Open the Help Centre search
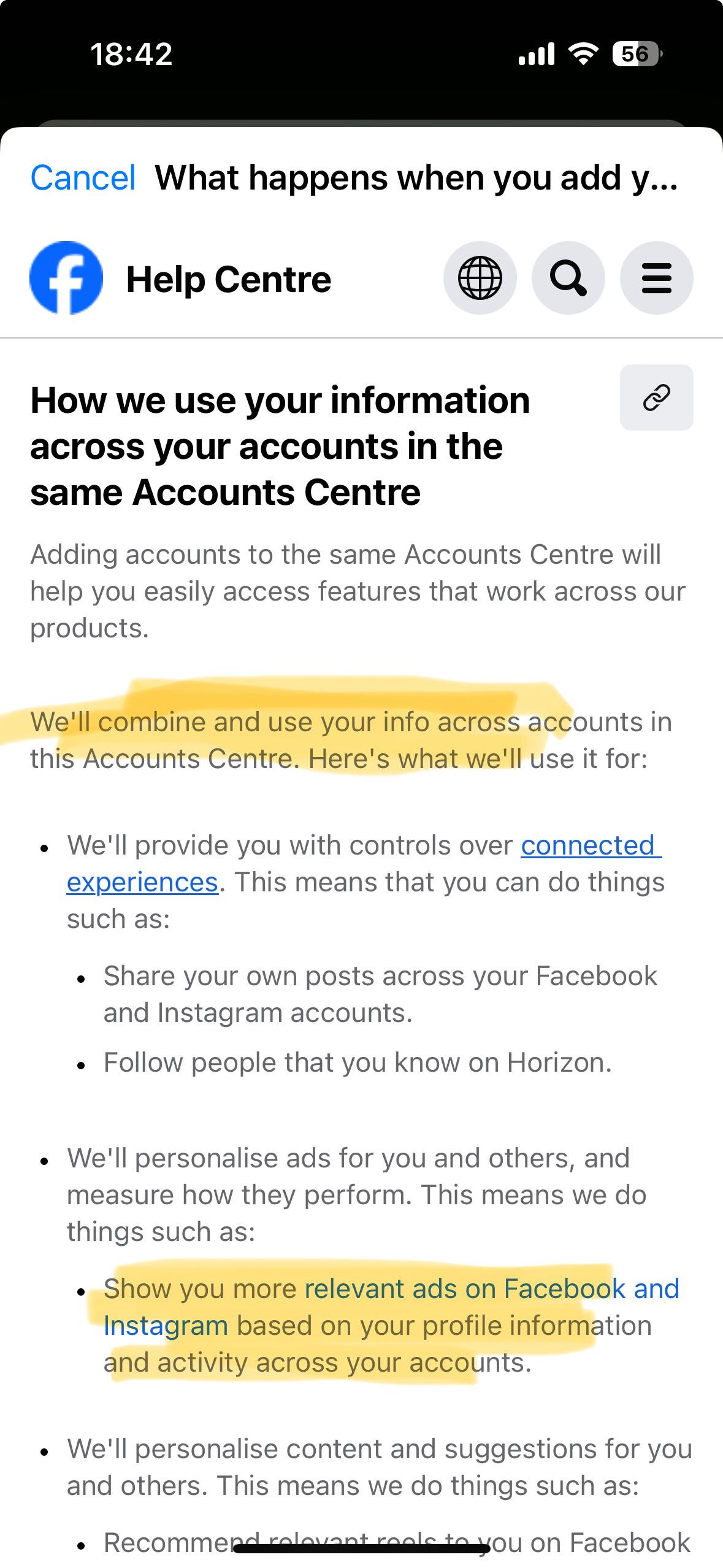Image resolution: width=723 pixels, height=1568 pixels. tap(568, 278)
